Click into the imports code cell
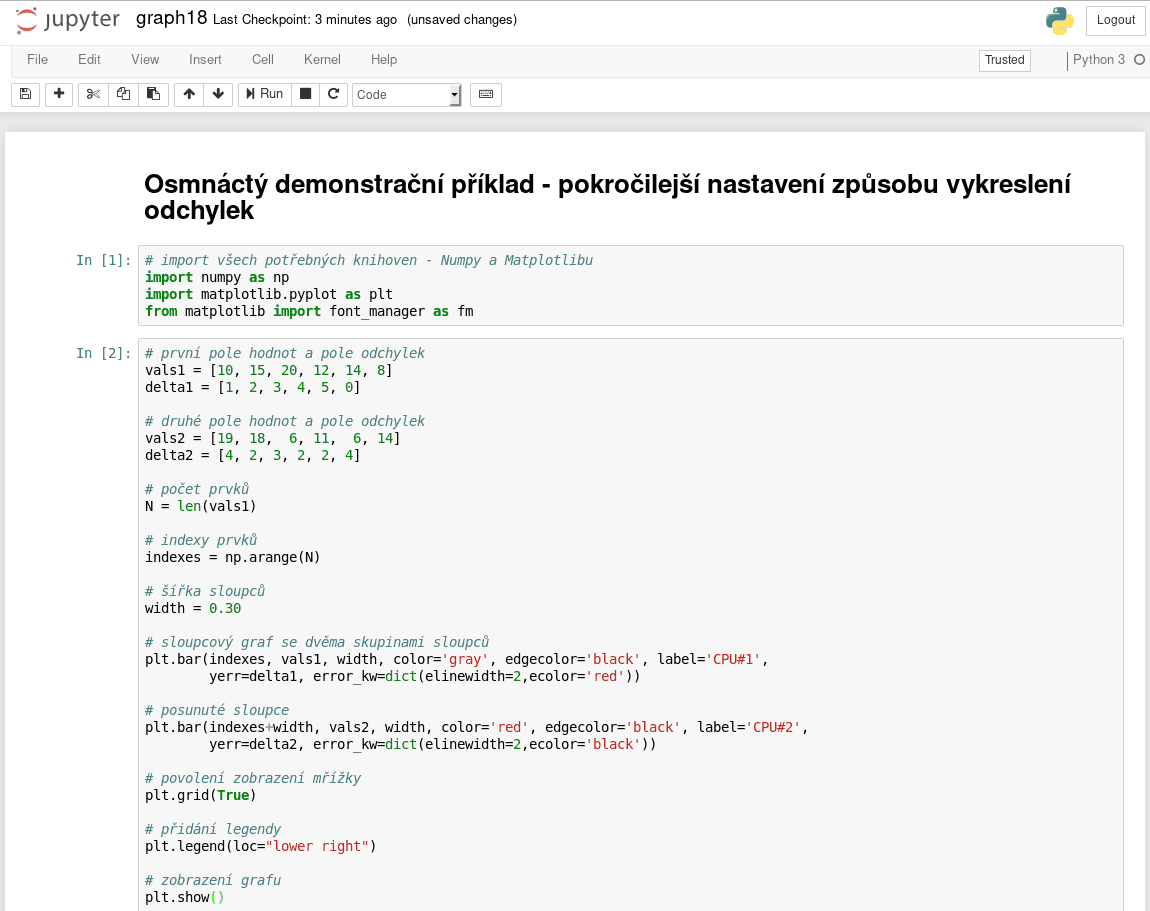 pos(631,285)
